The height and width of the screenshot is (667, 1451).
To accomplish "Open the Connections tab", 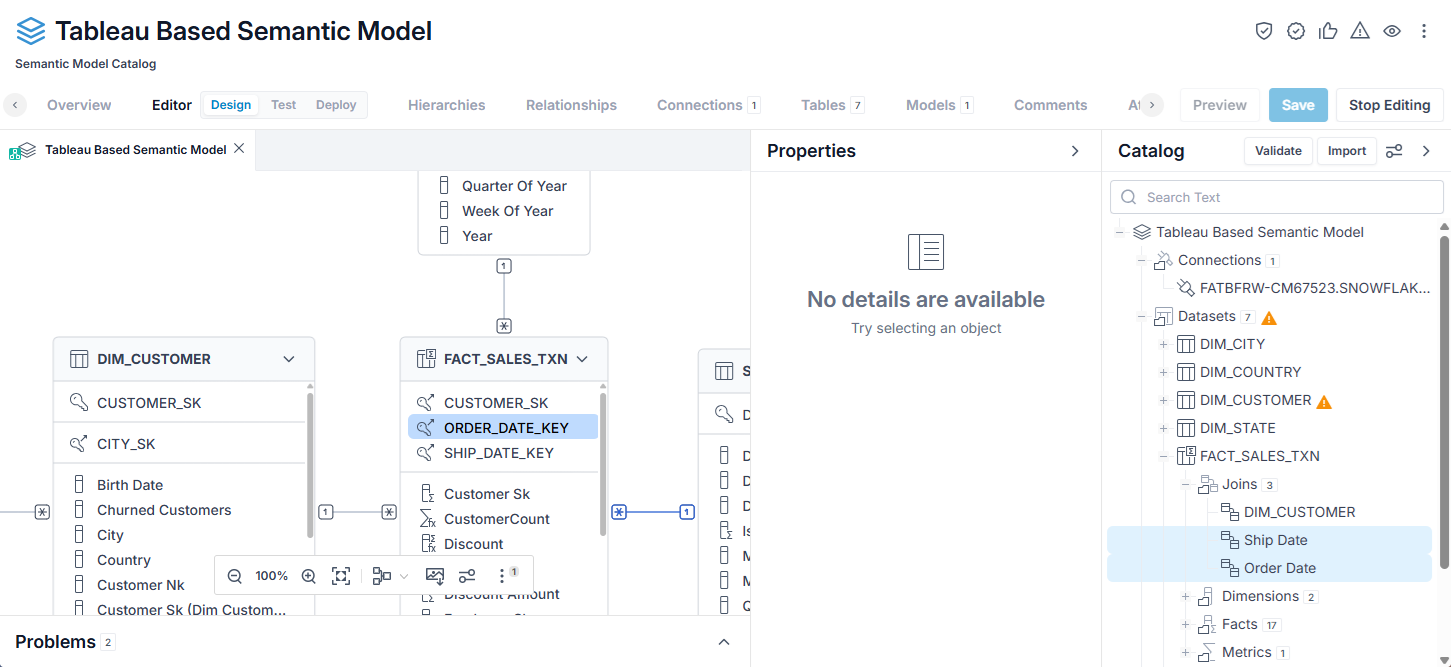I will [x=708, y=105].
